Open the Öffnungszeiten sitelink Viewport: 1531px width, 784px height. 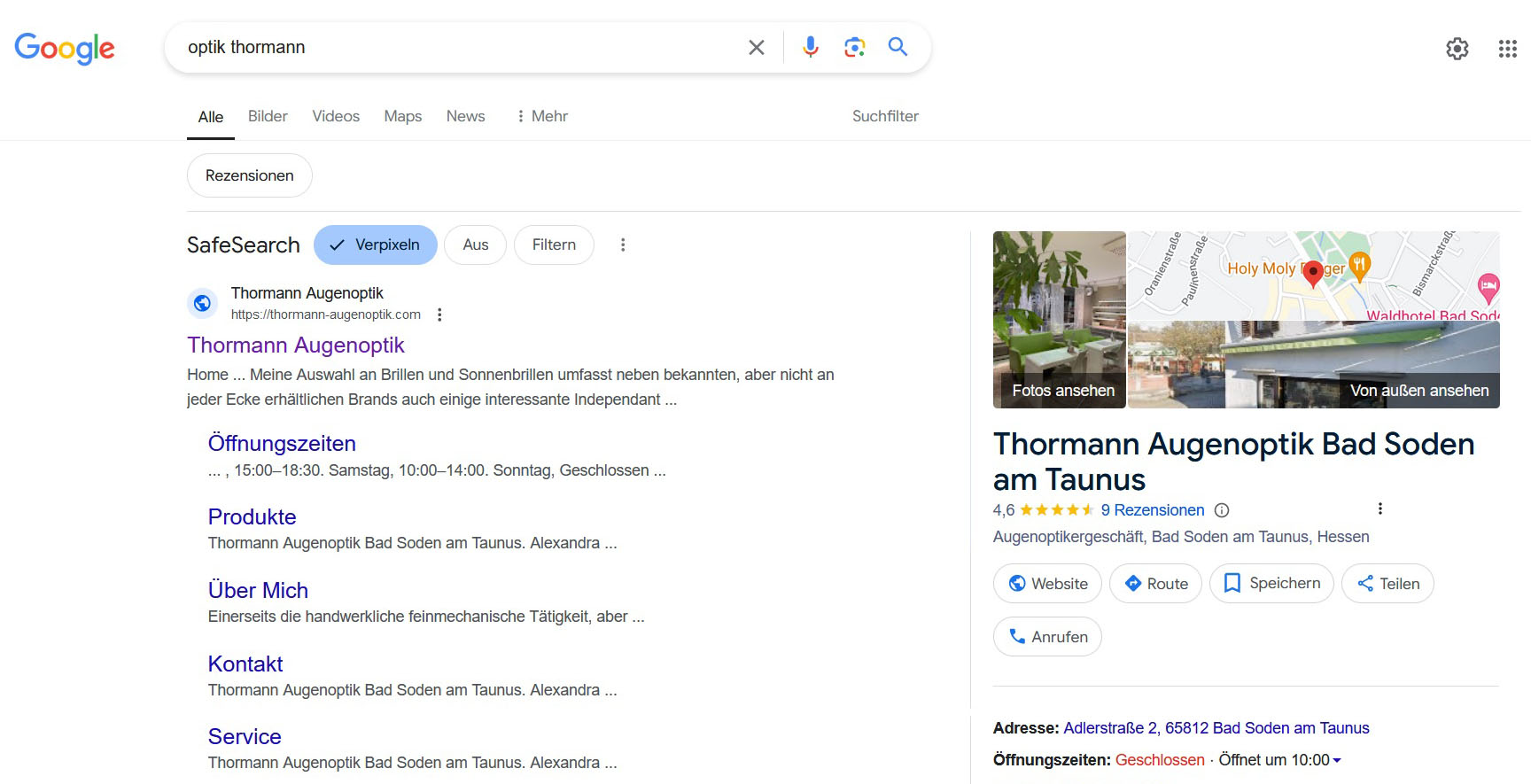pos(282,444)
